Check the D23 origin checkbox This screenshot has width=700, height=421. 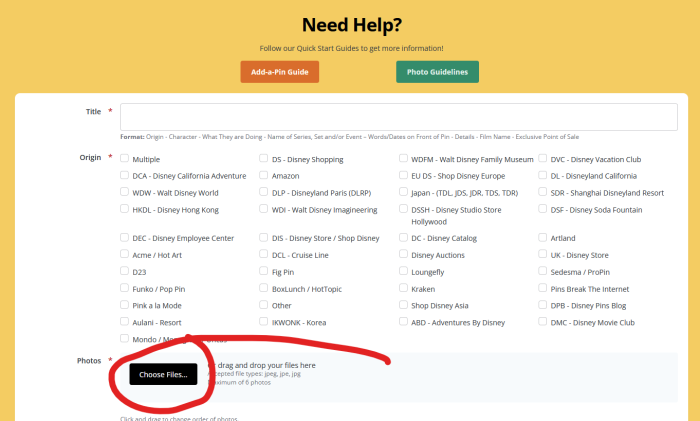[124, 272]
